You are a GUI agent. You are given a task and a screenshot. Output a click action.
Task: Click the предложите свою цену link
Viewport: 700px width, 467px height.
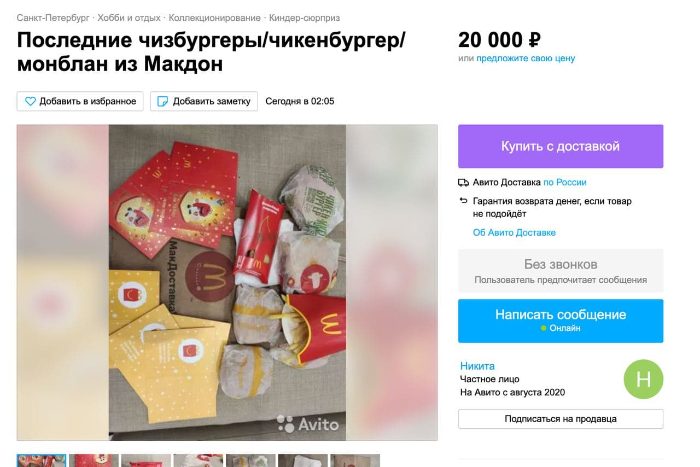point(525,58)
